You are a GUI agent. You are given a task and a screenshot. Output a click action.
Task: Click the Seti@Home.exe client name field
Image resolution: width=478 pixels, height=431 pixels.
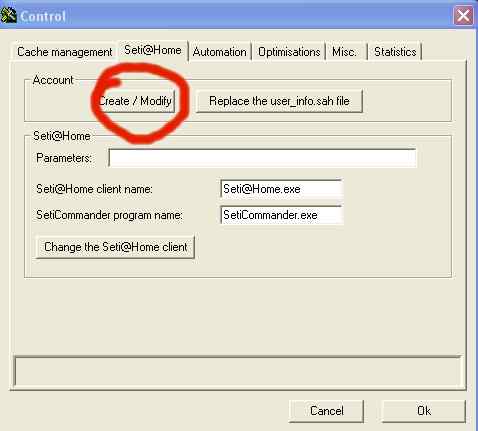point(282,189)
